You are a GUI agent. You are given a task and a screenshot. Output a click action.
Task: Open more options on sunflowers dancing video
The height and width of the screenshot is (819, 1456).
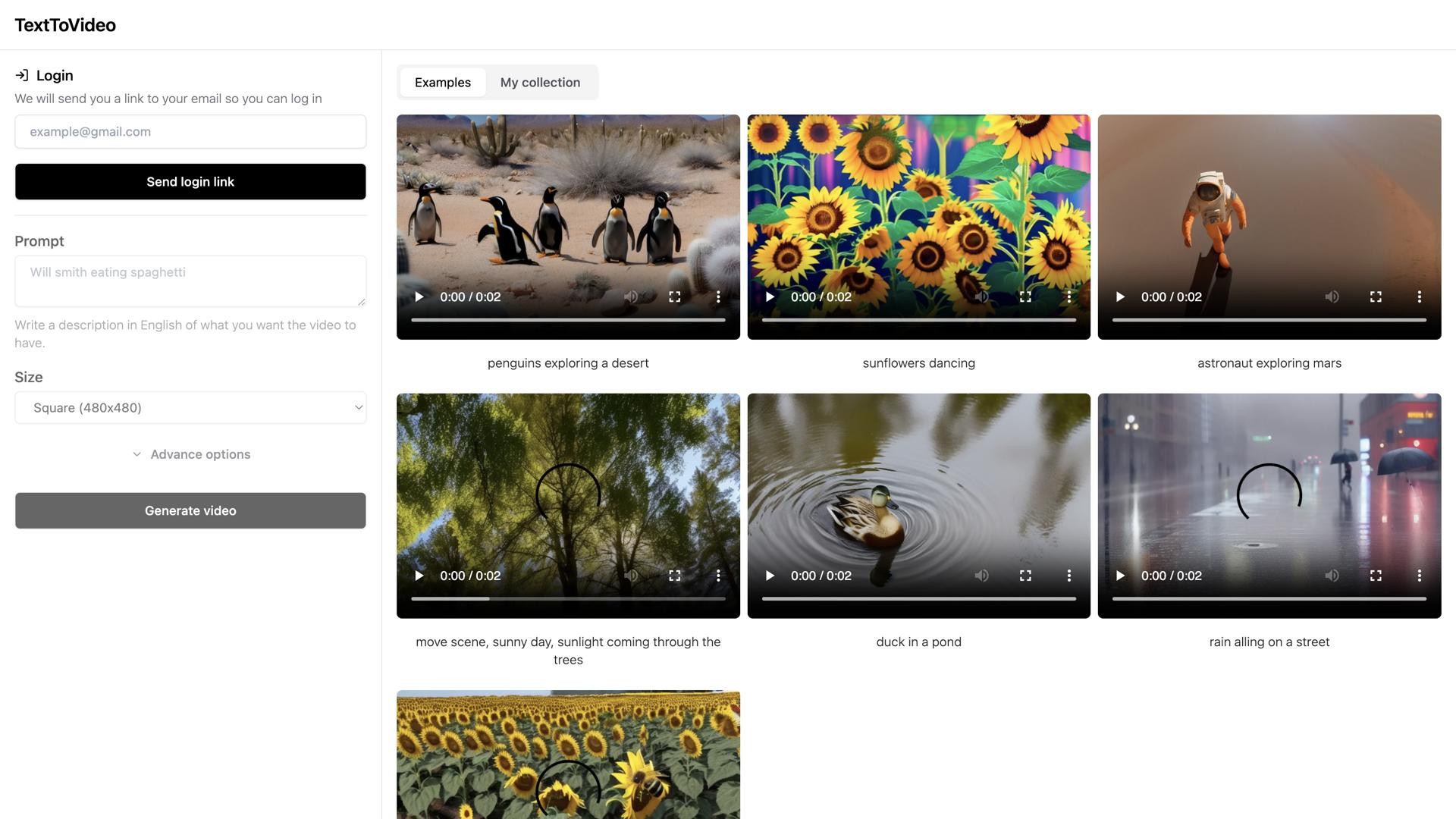pos(1069,297)
